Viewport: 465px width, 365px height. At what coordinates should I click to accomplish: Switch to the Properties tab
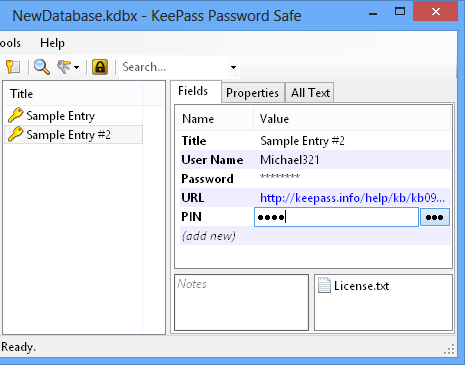coord(252,93)
